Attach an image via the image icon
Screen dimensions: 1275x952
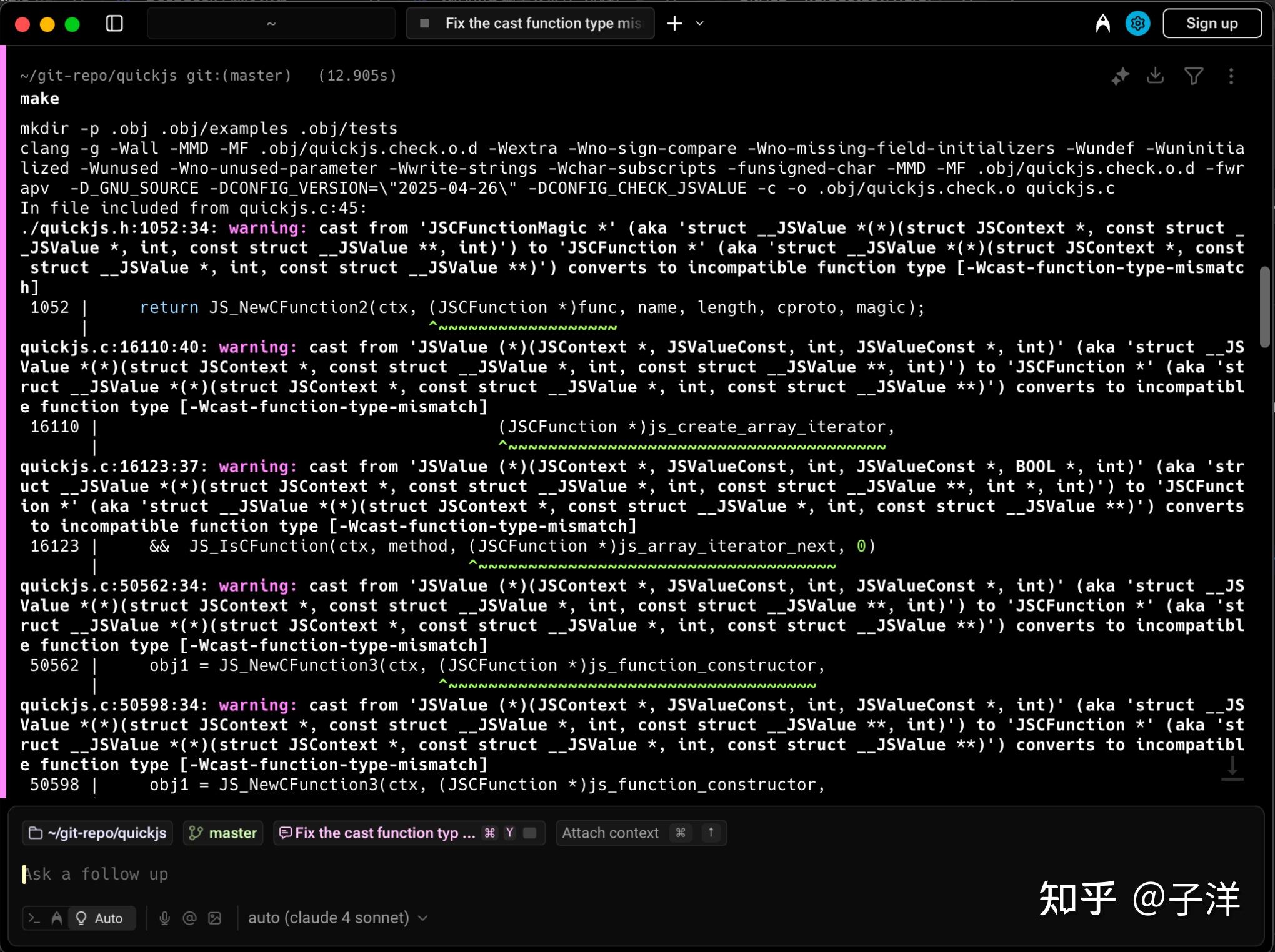[214, 918]
